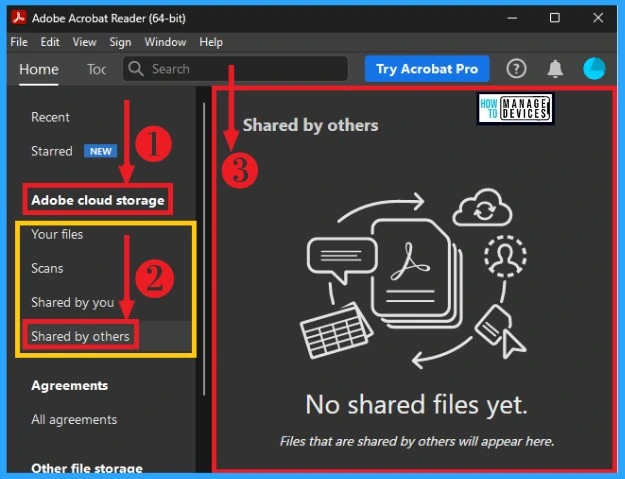The image size is (625, 479).
Task: Click the search magnifier icon
Action: click(136, 69)
